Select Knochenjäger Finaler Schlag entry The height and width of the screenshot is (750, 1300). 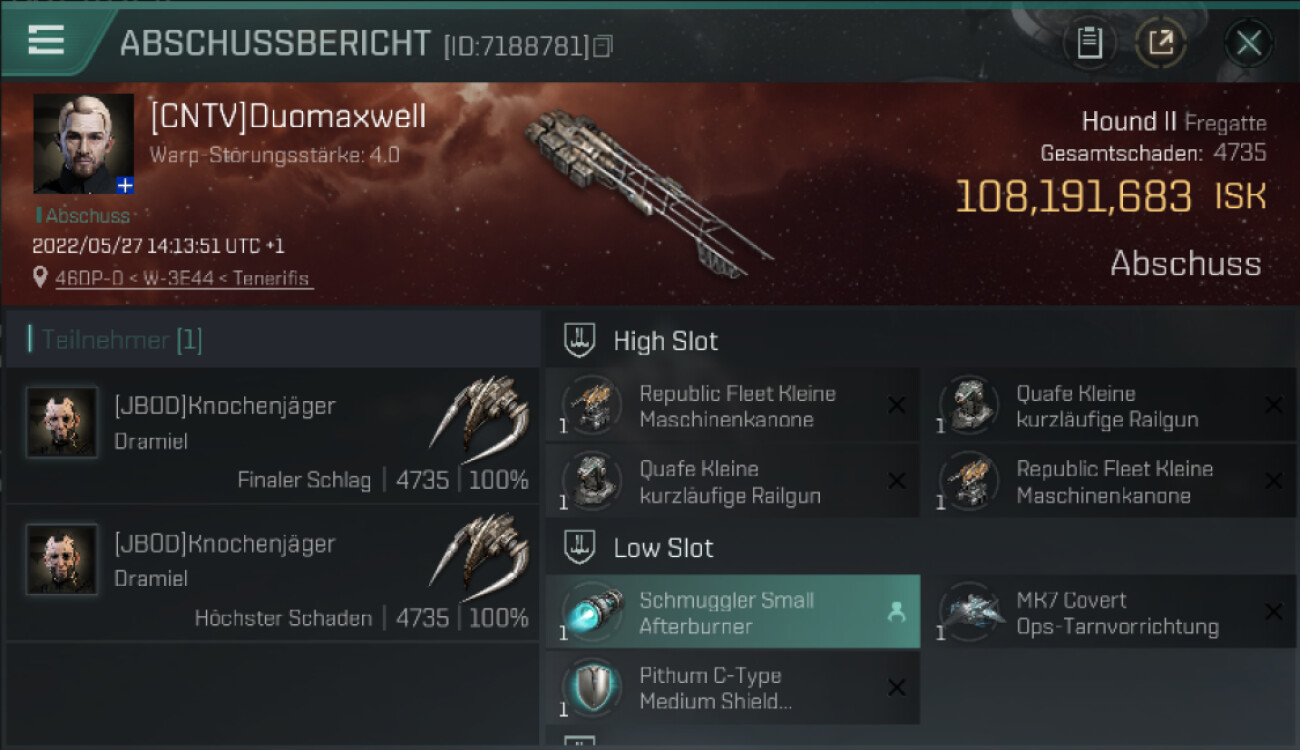click(x=272, y=435)
